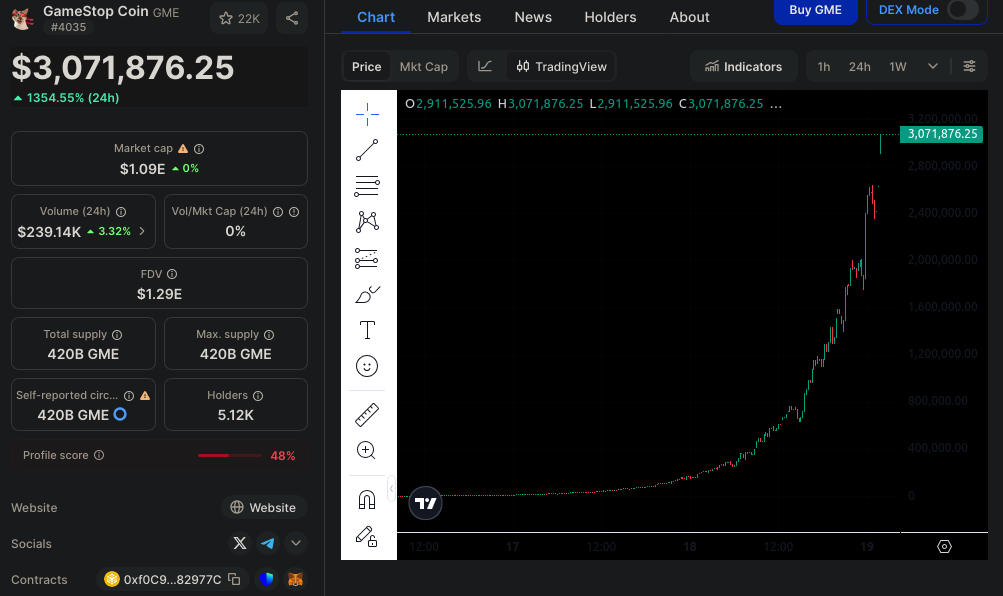The width and height of the screenshot is (1003, 596).
Task: Switch to simple line chart view
Action: click(x=486, y=66)
